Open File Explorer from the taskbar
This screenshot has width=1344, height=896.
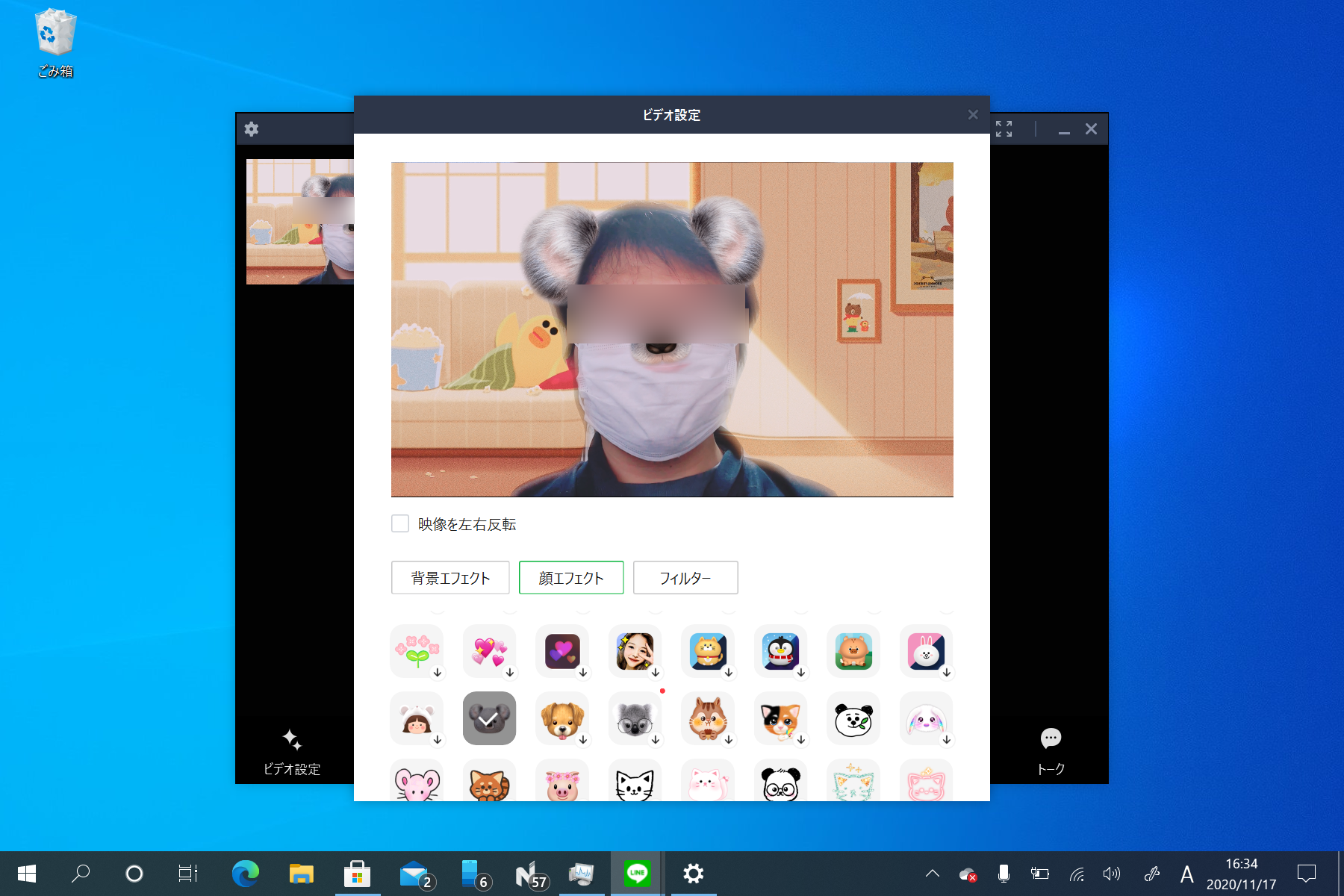click(x=301, y=874)
